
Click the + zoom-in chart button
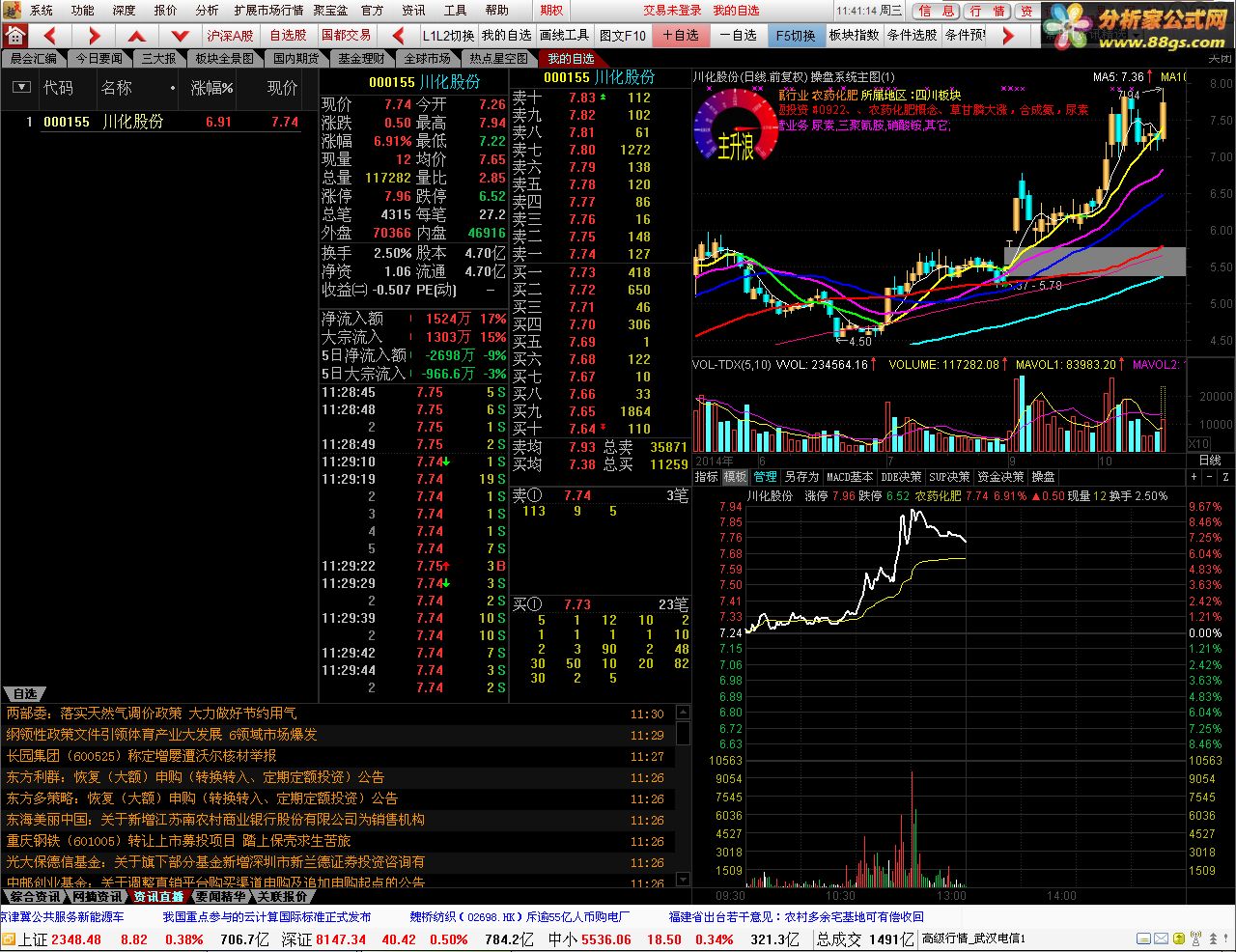click(x=1194, y=477)
